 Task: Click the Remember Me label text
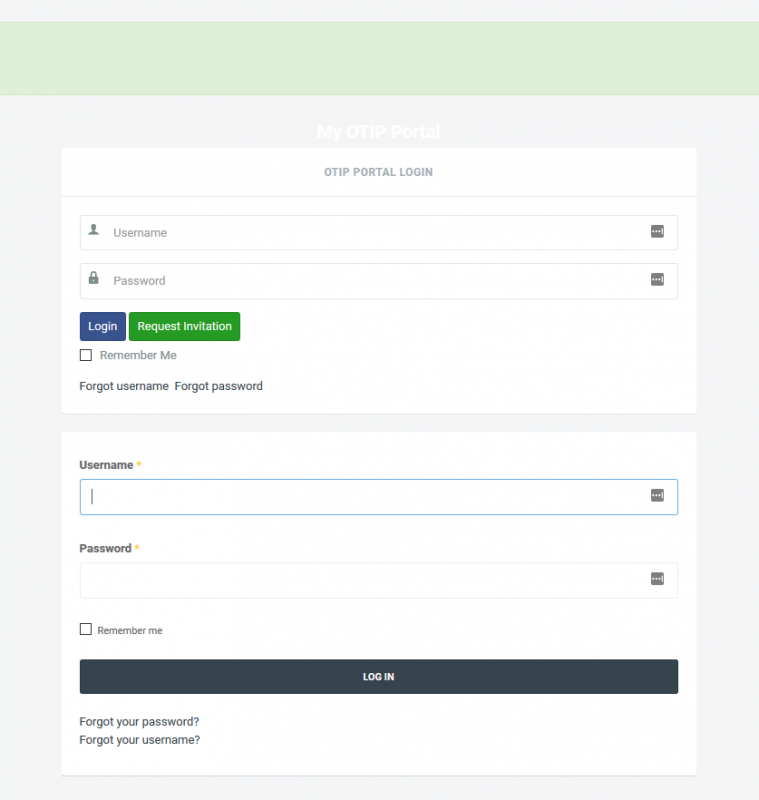pos(138,355)
